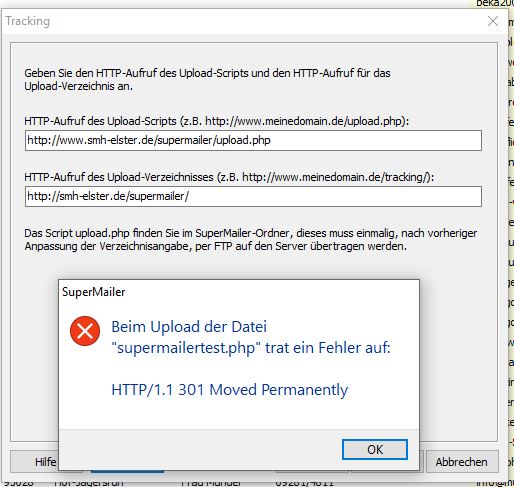Focus the upload directory URL field
Viewport: 514px width, 487px height.
click(253, 196)
